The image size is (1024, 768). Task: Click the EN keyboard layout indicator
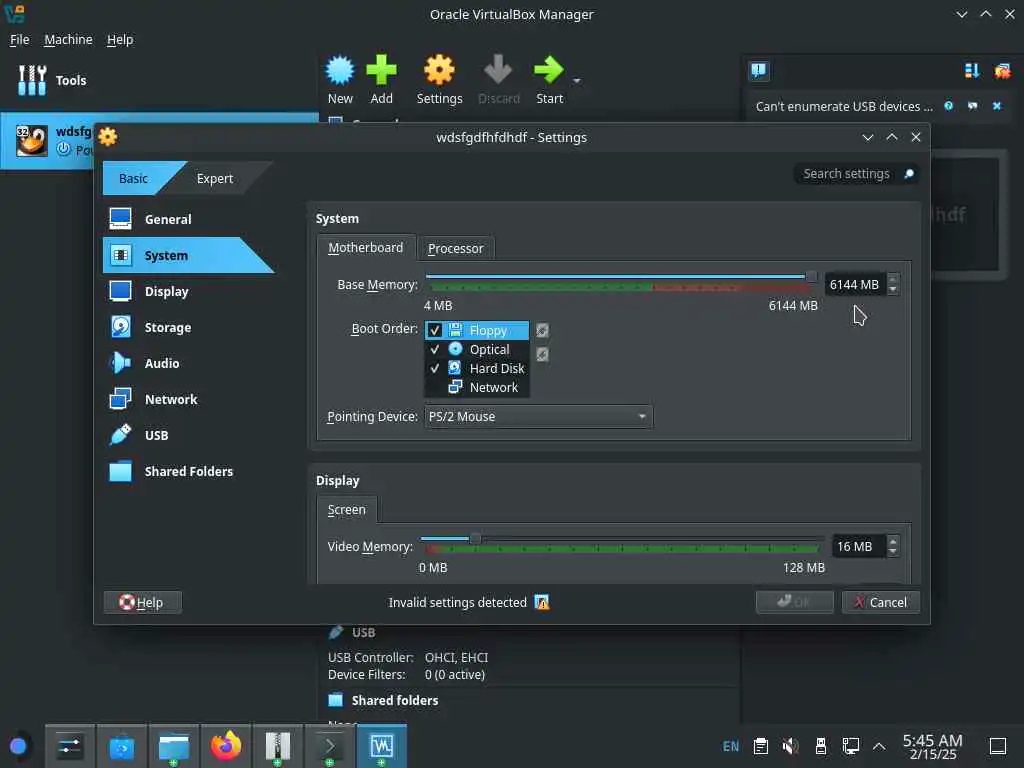pos(731,746)
